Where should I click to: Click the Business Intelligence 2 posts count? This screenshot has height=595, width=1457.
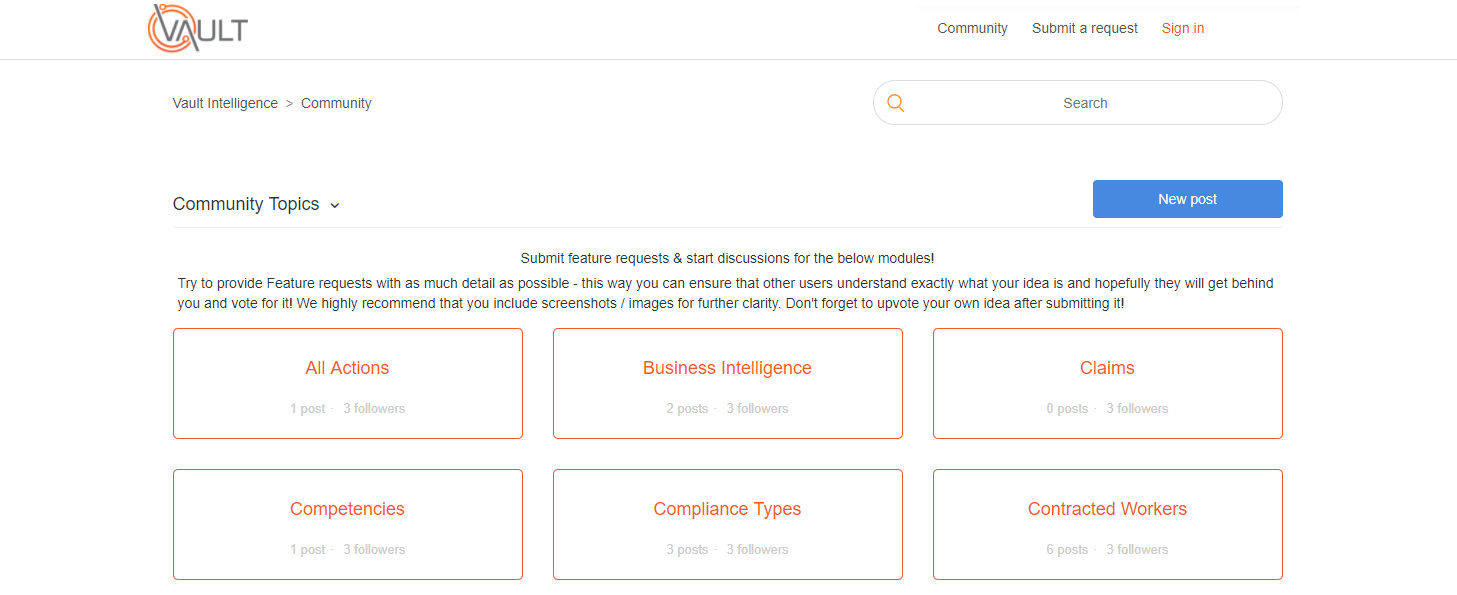(687, 408)
